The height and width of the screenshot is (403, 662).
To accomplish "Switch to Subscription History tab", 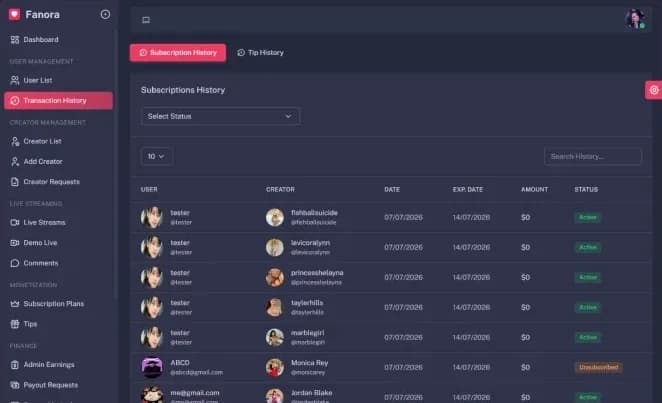I will 178,53.
